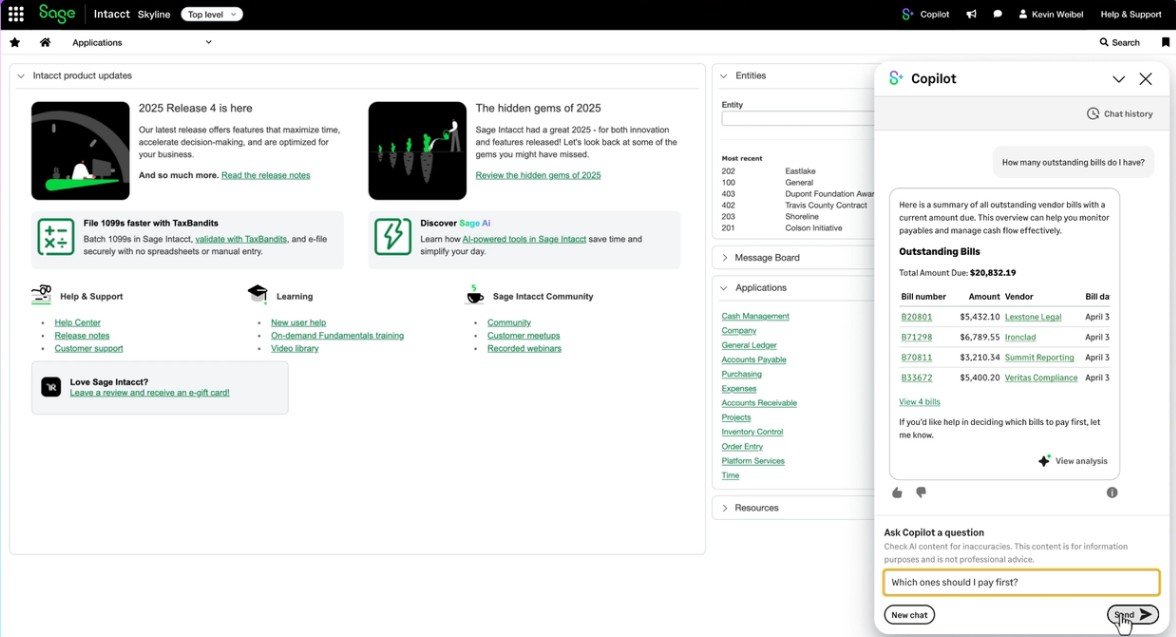Open the Accounts Payable application
Image resolution: width=1176 pixels, height=637 pixels.
(754, 360)
